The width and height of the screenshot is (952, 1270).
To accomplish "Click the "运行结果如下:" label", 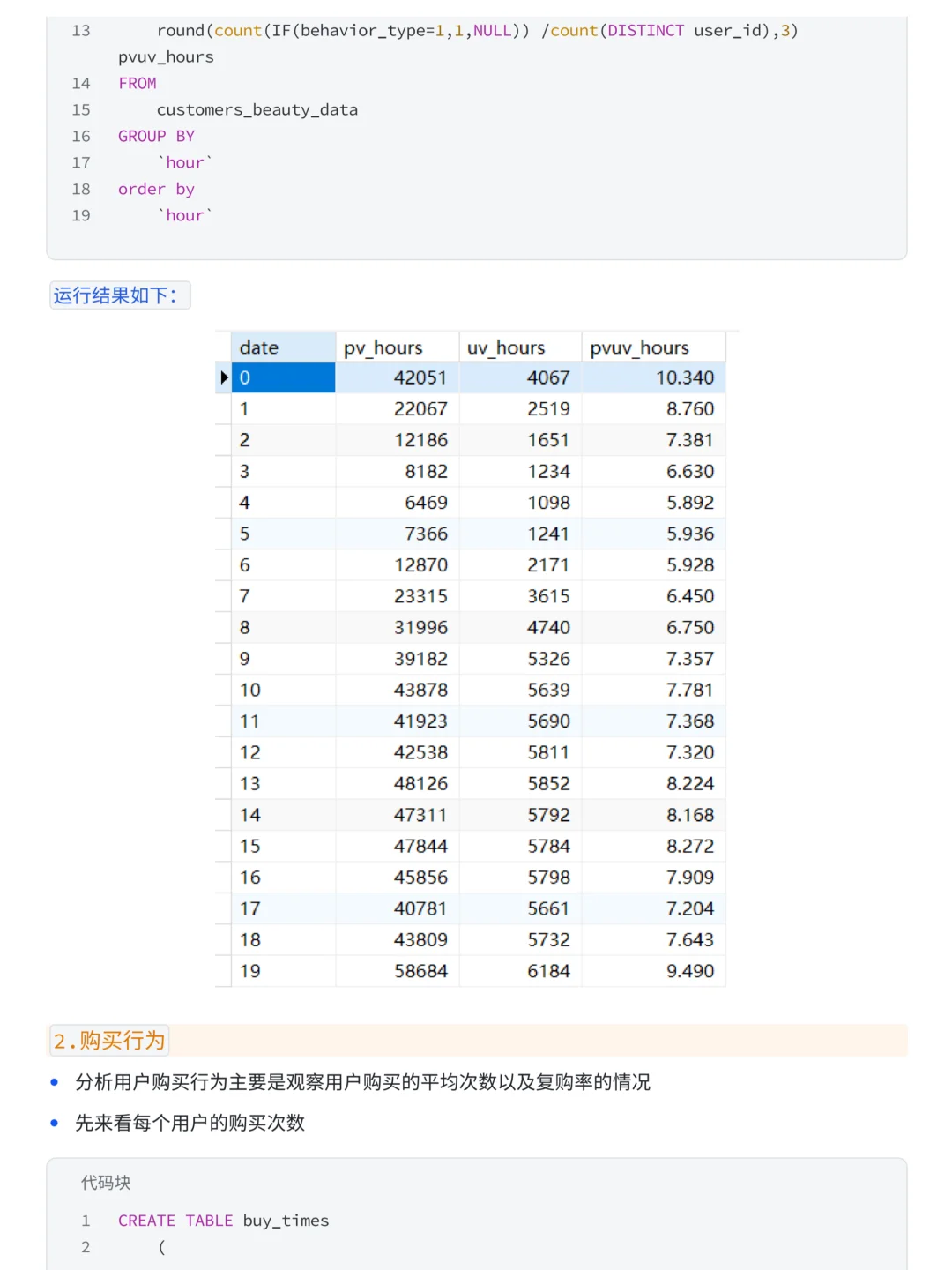I will (x=120, y=295).
